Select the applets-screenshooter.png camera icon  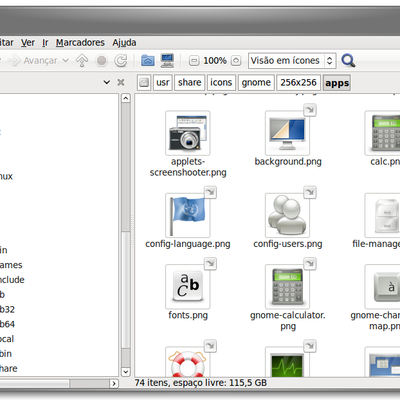[188, 133]
